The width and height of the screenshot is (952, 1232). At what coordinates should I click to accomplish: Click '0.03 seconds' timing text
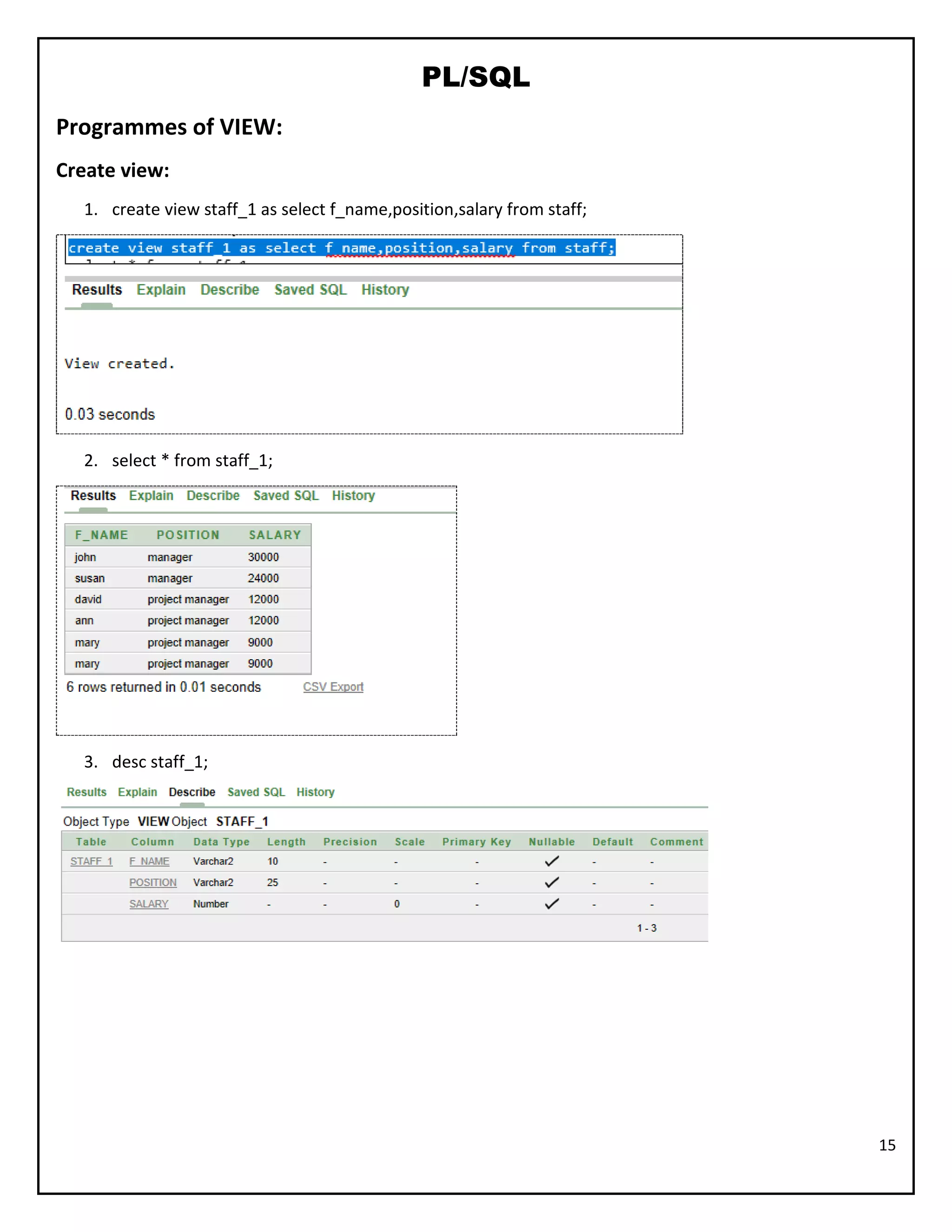(110, 414)
